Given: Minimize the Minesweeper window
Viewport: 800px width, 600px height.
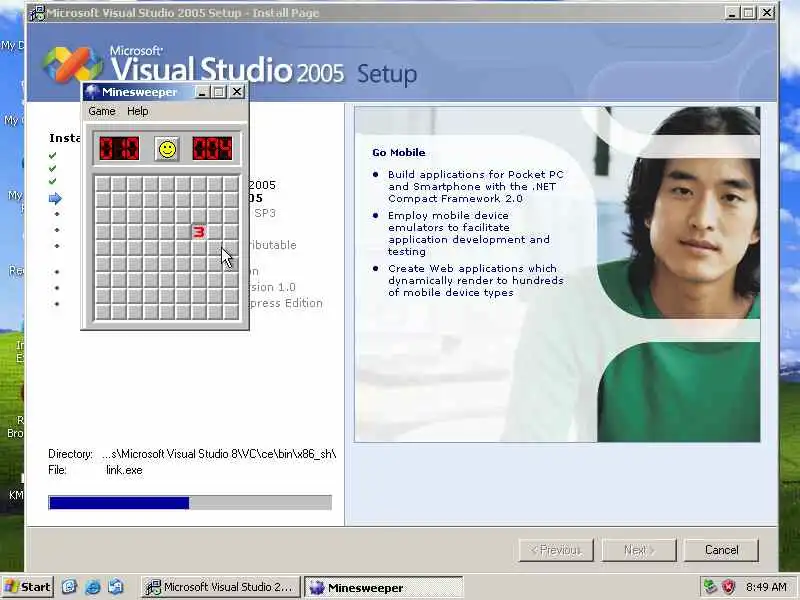Looking at the screenshot, I should point(202,92).
